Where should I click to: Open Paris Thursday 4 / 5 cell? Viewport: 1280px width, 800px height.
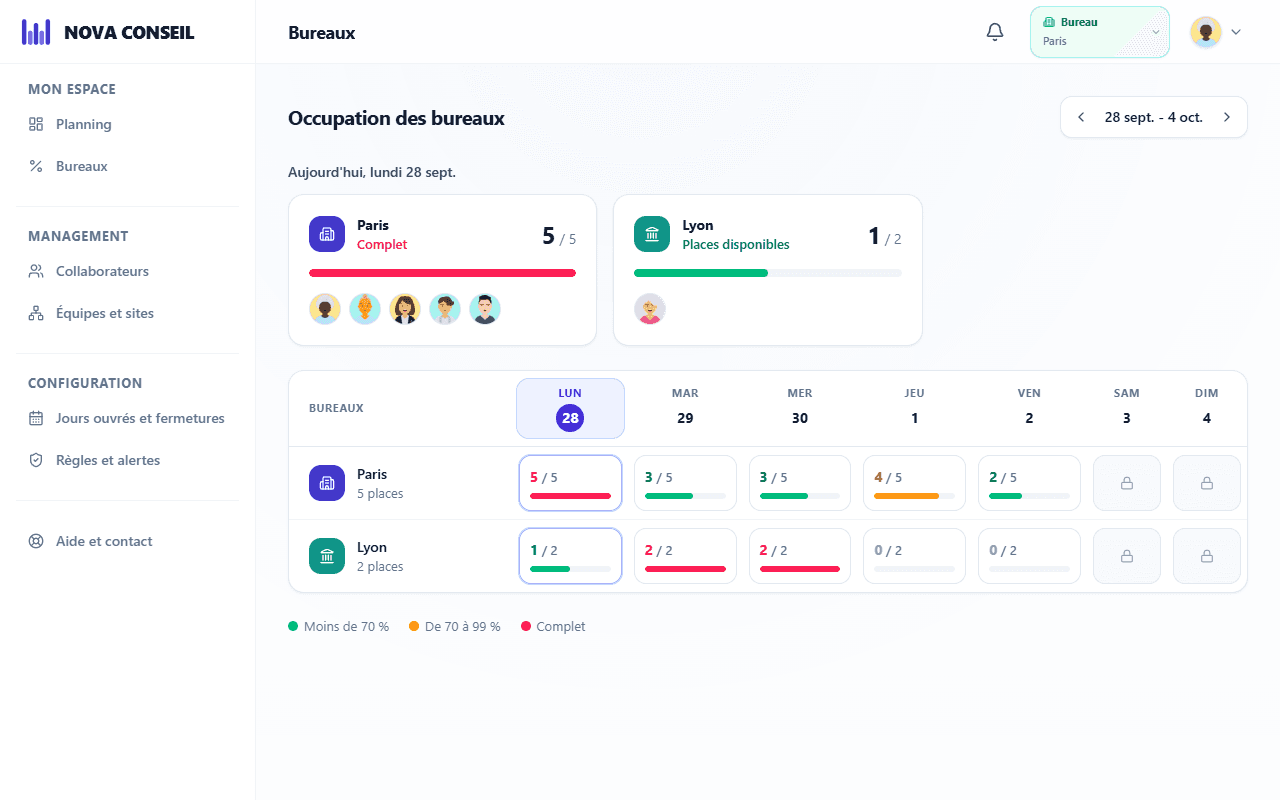914,483
